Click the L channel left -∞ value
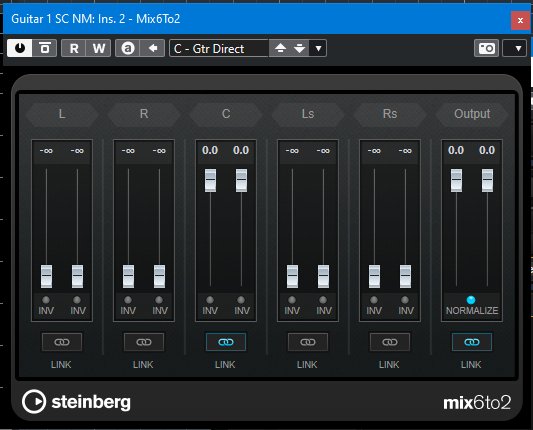The image size is (533, 430). (x=46, y=151)
